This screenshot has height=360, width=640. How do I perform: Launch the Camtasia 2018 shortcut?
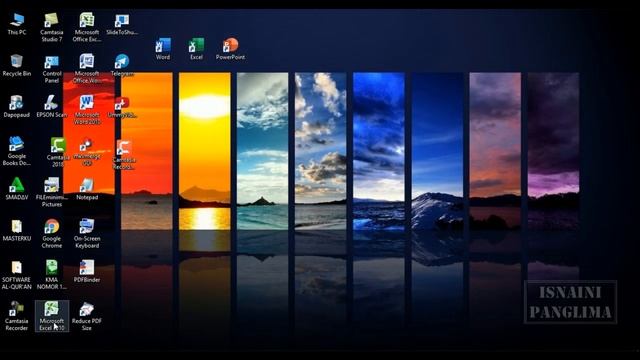(58, 152)
